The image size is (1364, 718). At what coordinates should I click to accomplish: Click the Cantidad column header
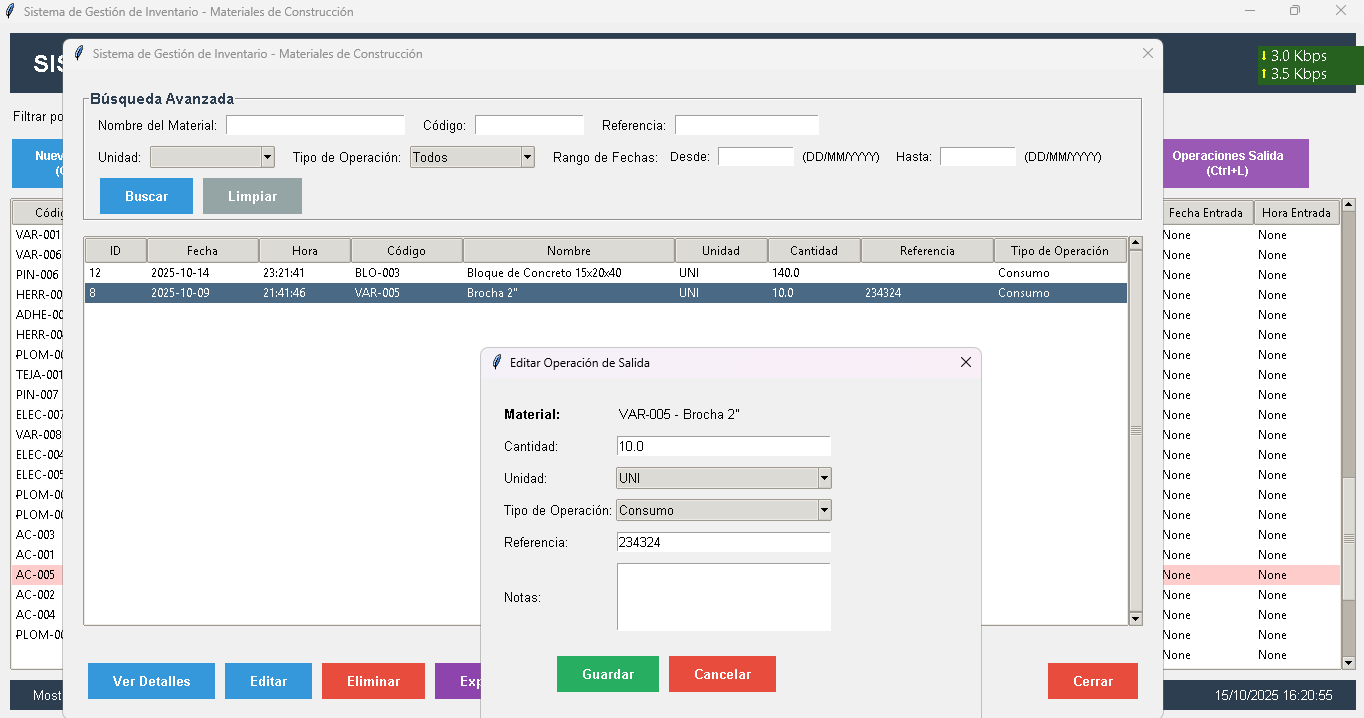click(813, 251)
